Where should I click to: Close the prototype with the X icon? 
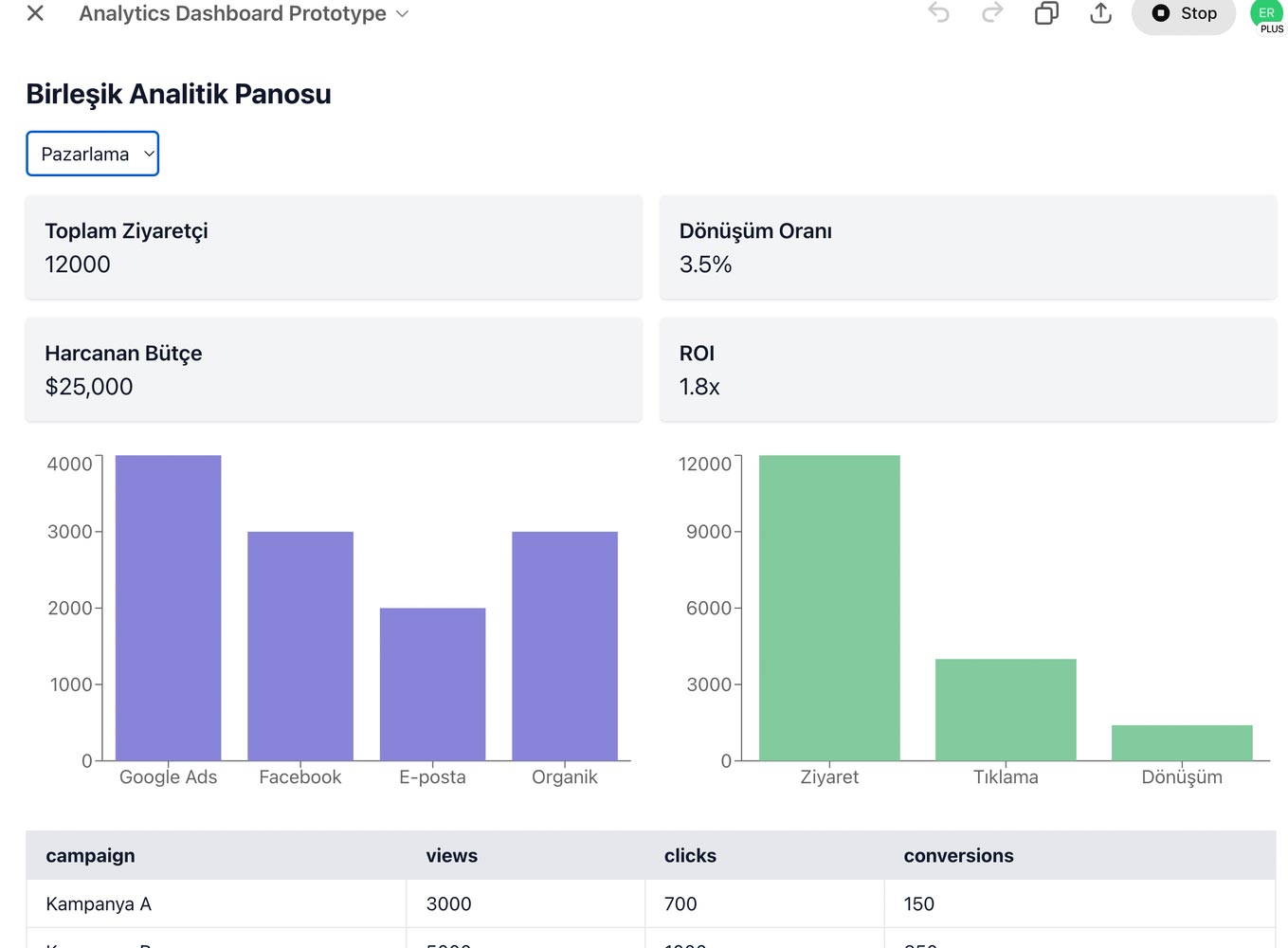point(35,13)
